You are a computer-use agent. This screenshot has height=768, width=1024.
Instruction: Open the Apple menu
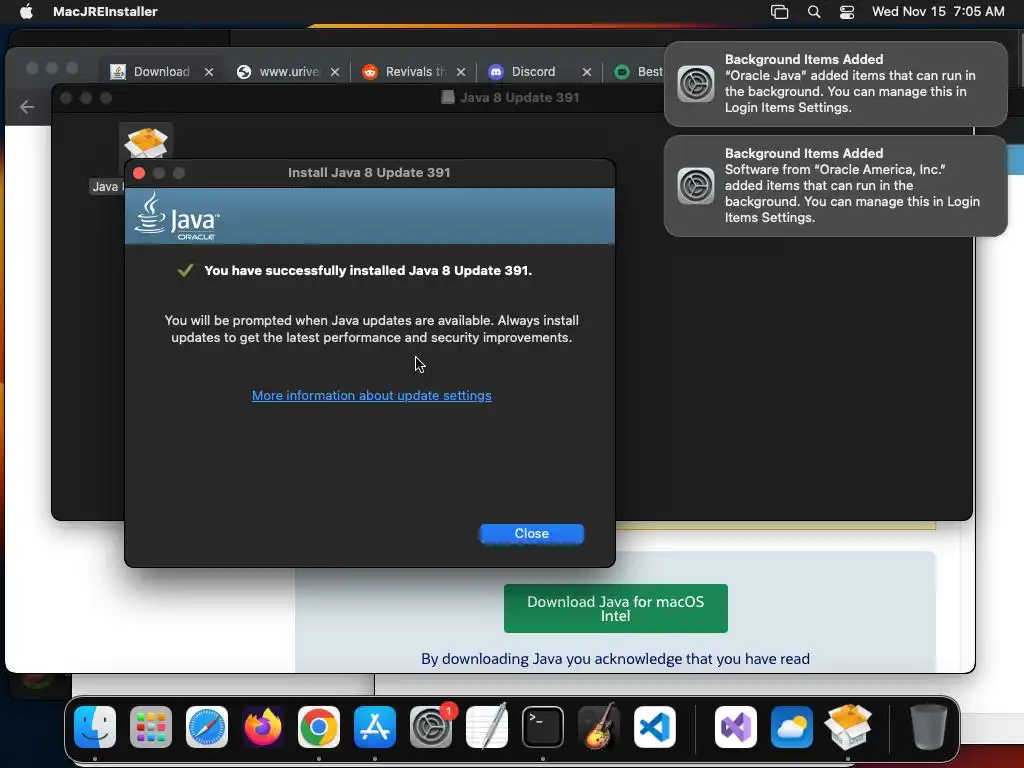click(26, 11)
